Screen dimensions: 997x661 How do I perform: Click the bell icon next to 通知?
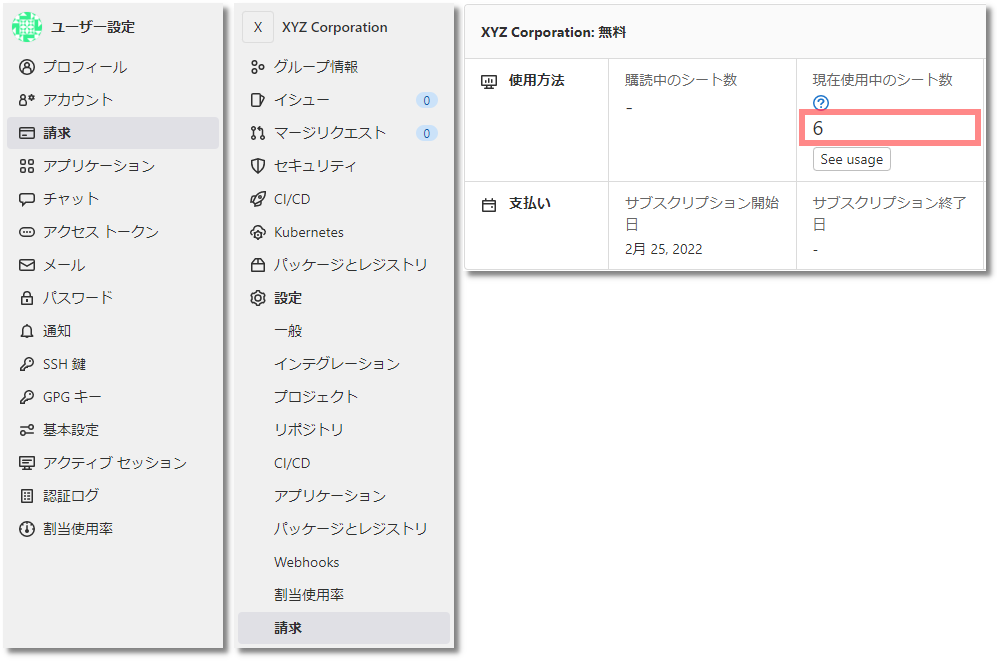27,331
